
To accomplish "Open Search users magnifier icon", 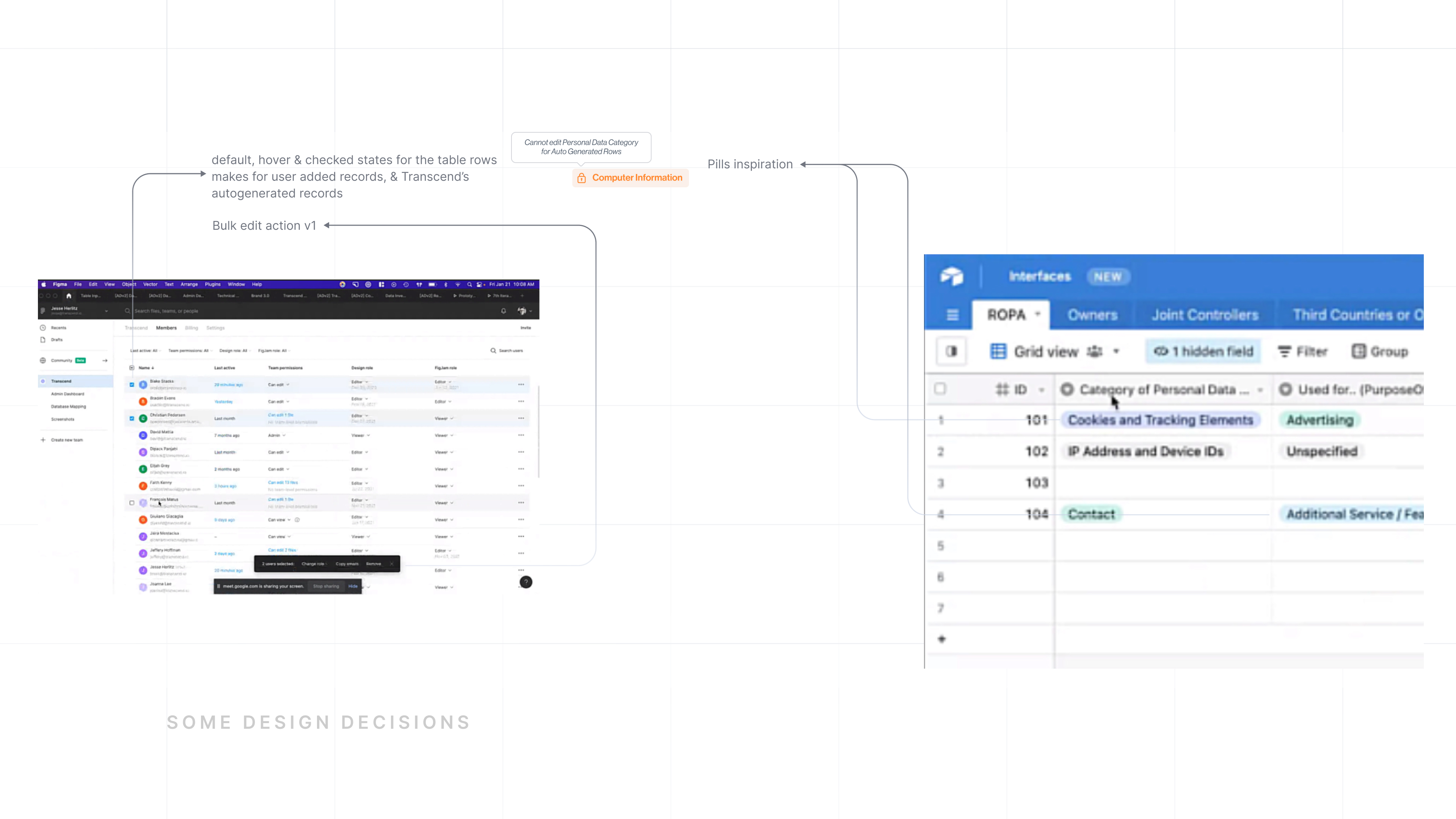I will pyautogui.click(x=493, y=350).
